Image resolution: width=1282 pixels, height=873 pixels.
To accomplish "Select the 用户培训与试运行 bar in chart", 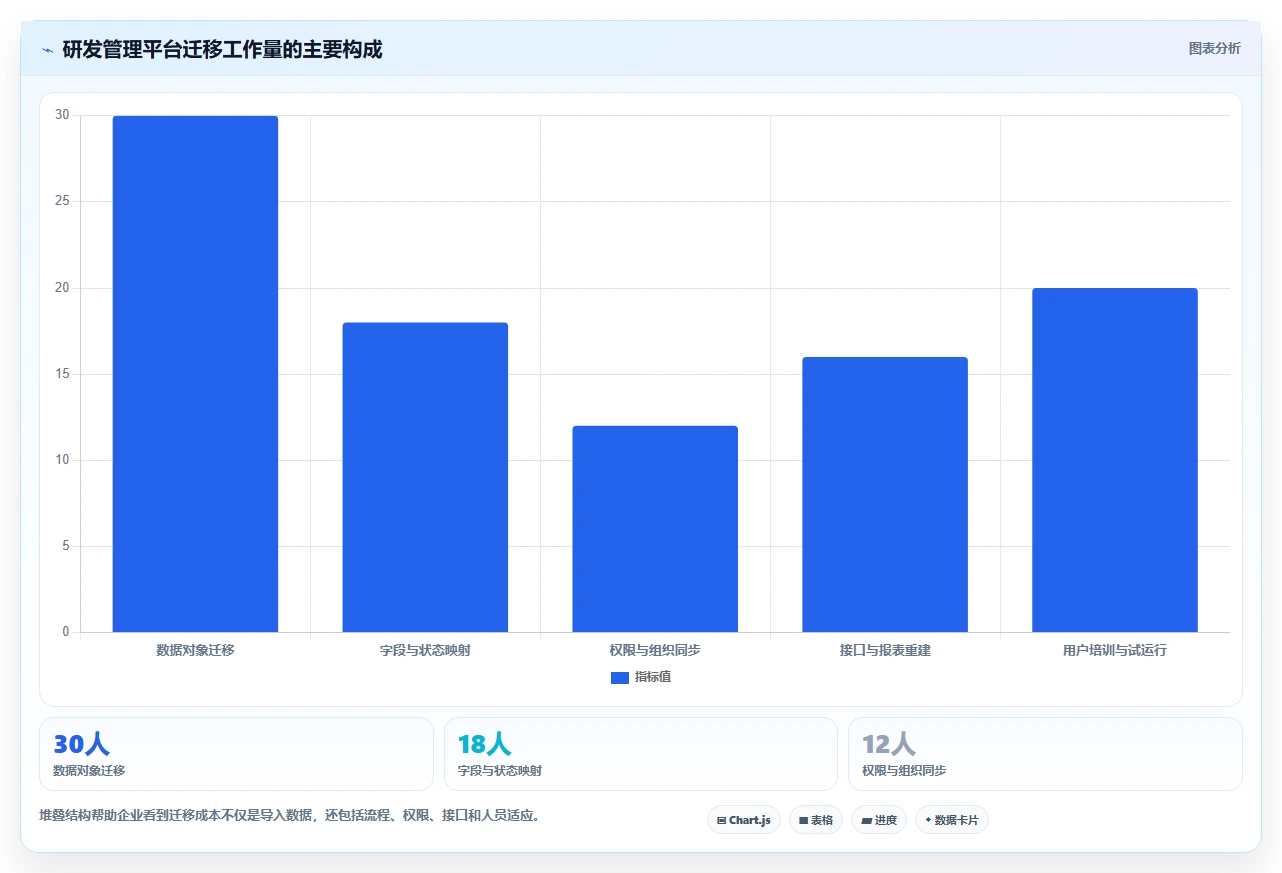I will (x=1115, y=460).
